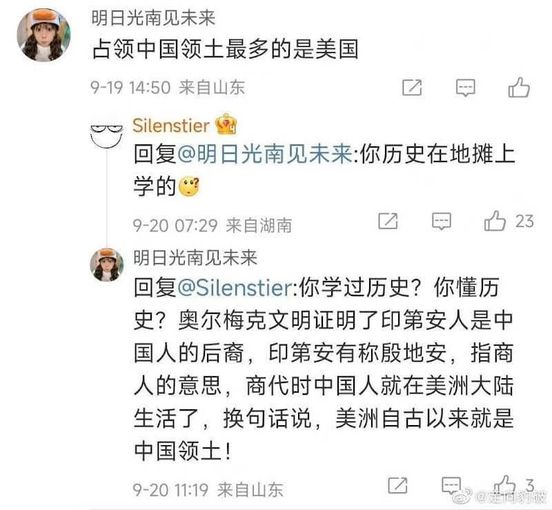552x510 pixels.
Task: Open Silenstier's crown membership badge
Action: coord(226,124)
